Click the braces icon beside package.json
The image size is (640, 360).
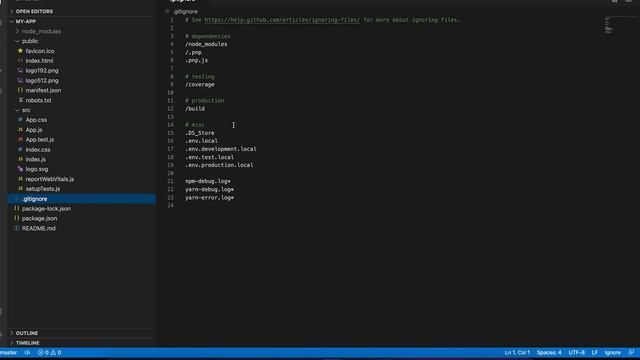(x=16, y=218)
